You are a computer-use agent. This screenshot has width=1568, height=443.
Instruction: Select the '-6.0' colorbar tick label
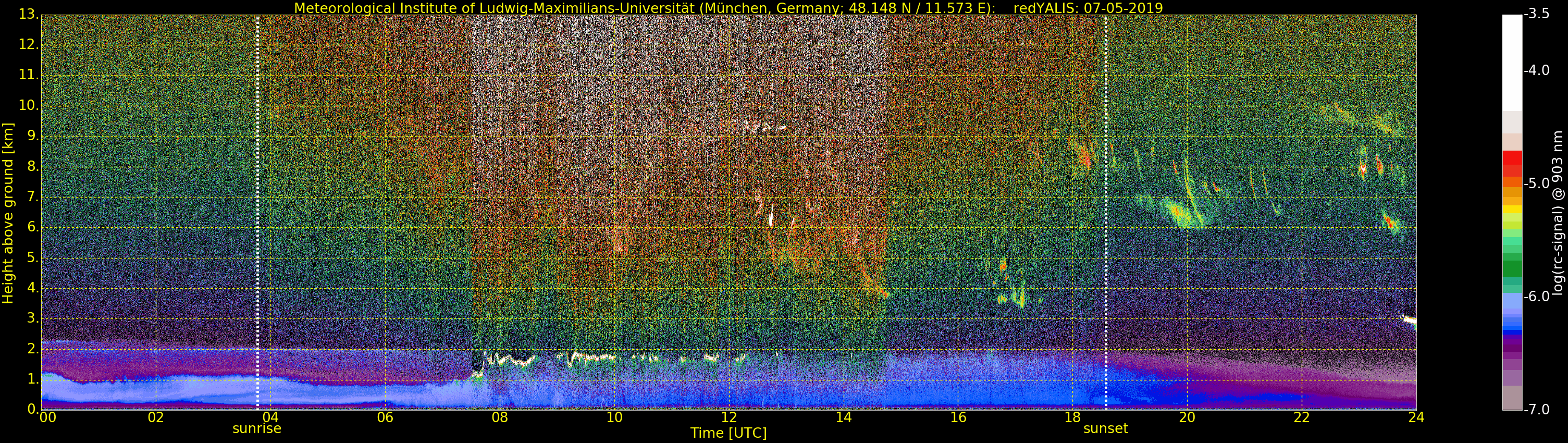(1537, 297)
